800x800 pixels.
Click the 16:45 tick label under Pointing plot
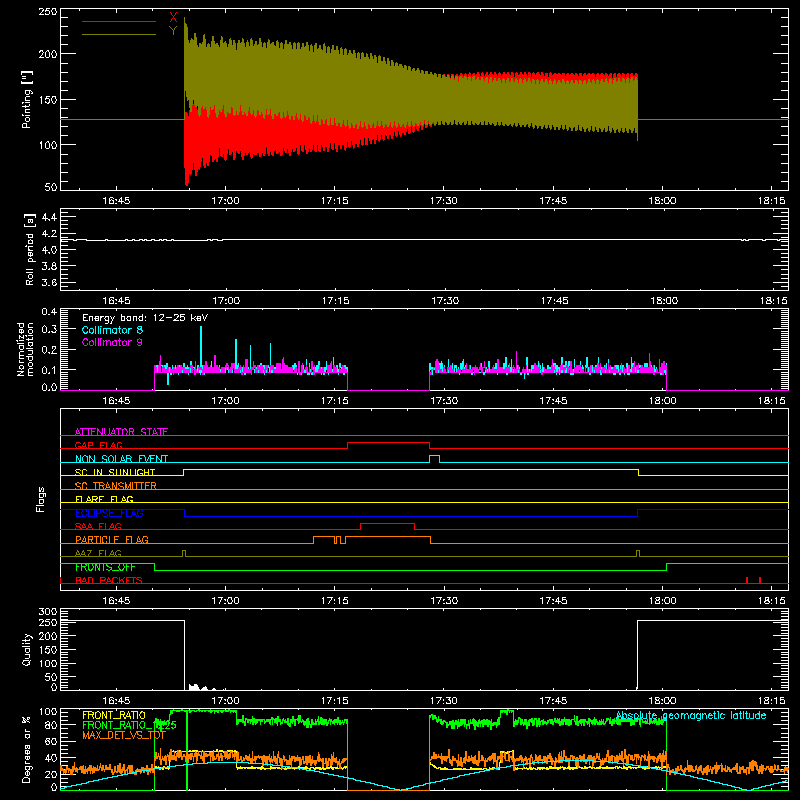coord(116,201)
